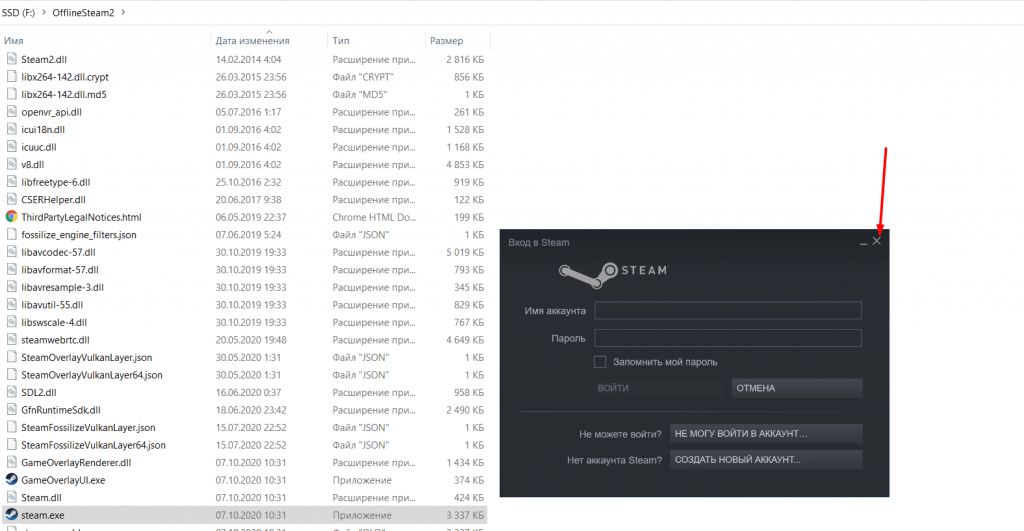Click the СОЗДАТЬ НОВЫЙ АККАУНТ button

766,460
